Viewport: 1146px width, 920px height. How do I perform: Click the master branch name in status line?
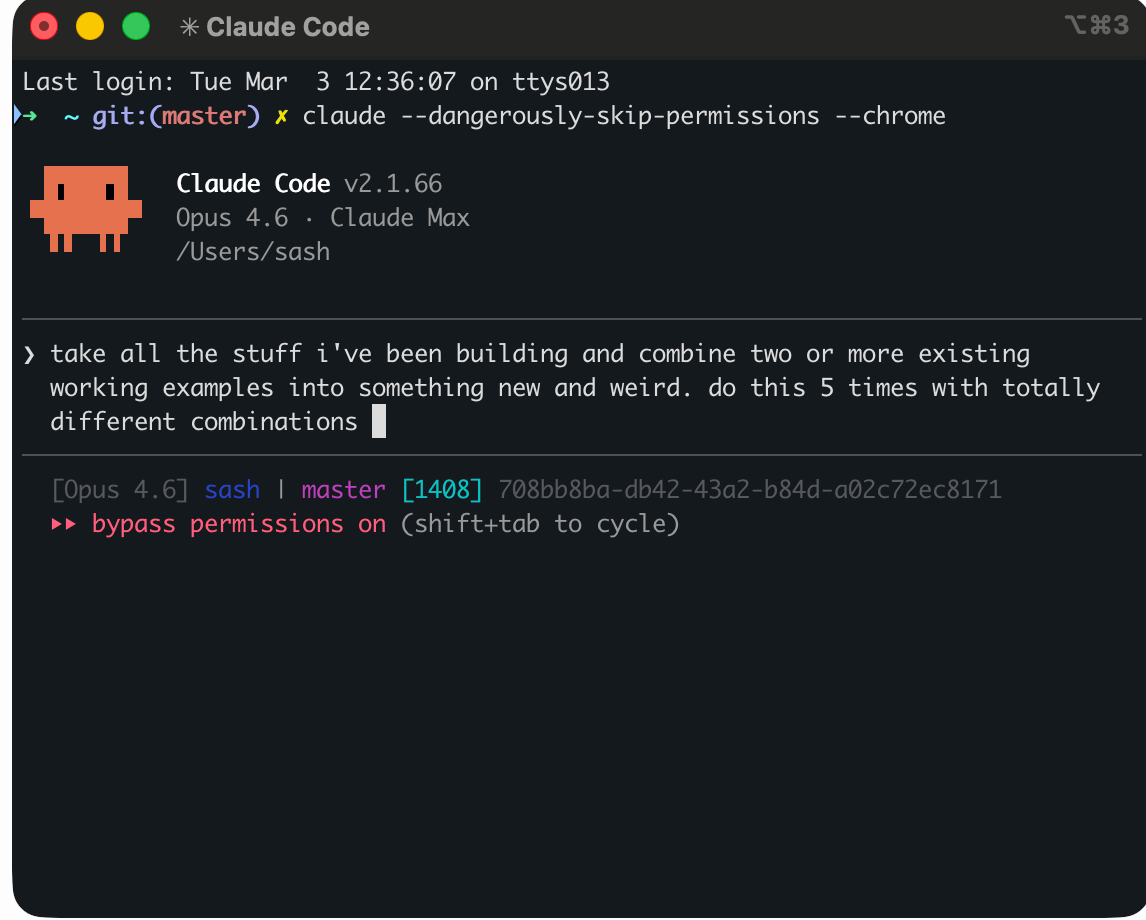[x=343, y=490]
